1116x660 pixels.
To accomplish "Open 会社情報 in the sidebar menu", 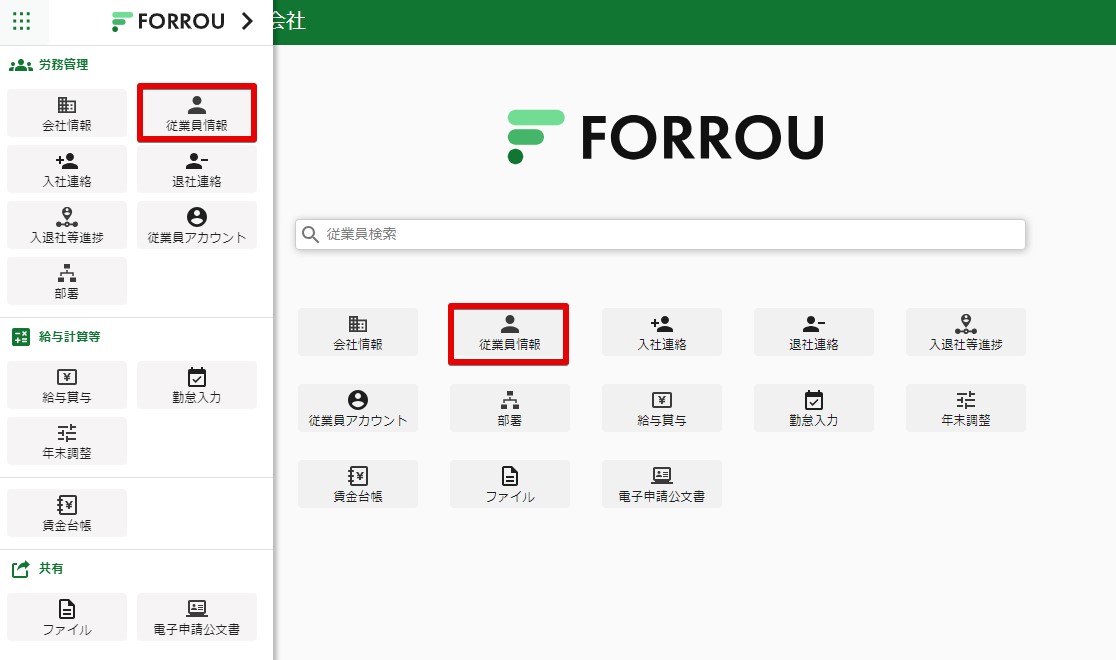I will click(x=67, y=113).
